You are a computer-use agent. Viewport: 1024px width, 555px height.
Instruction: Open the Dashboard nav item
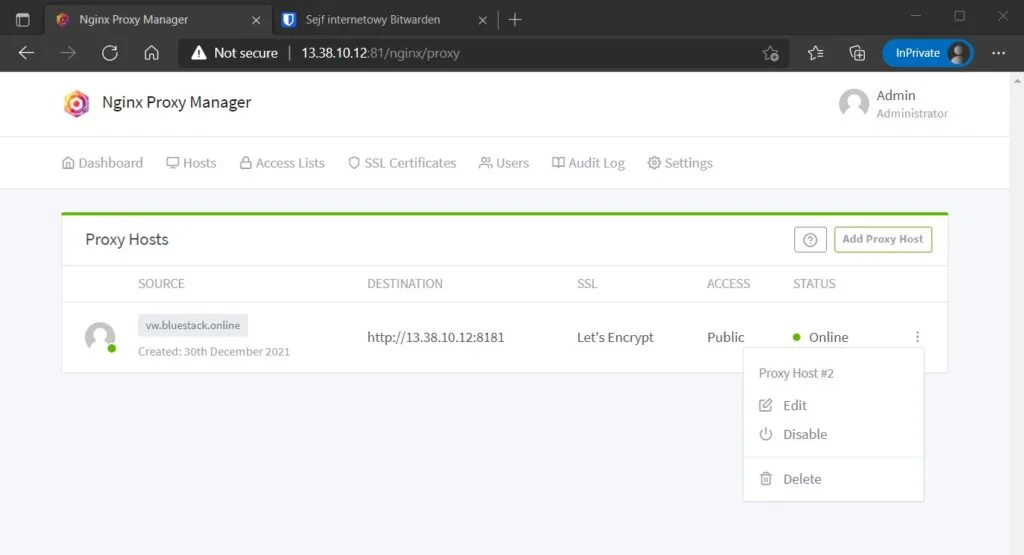click(x=103, y=163)
